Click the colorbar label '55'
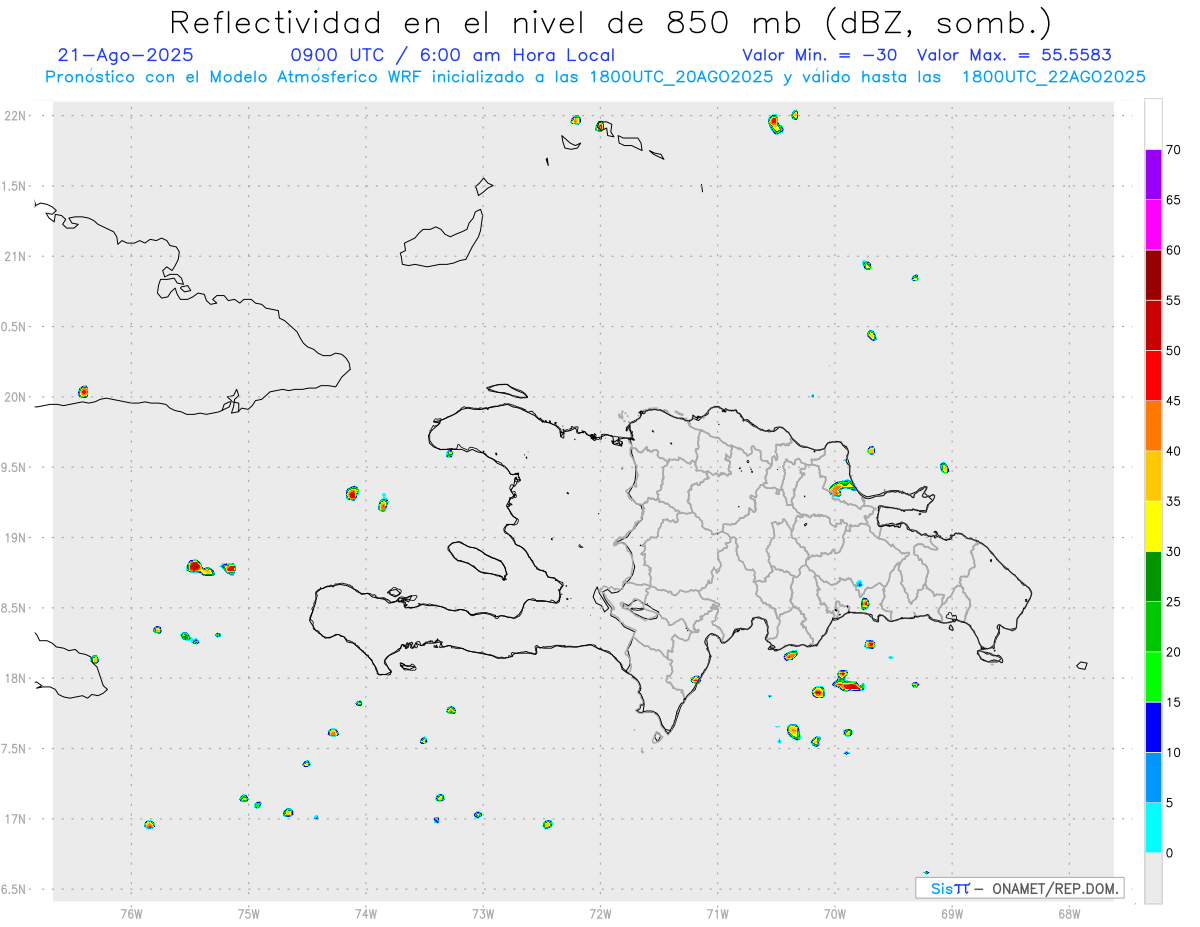 [x=1173, y=300]
